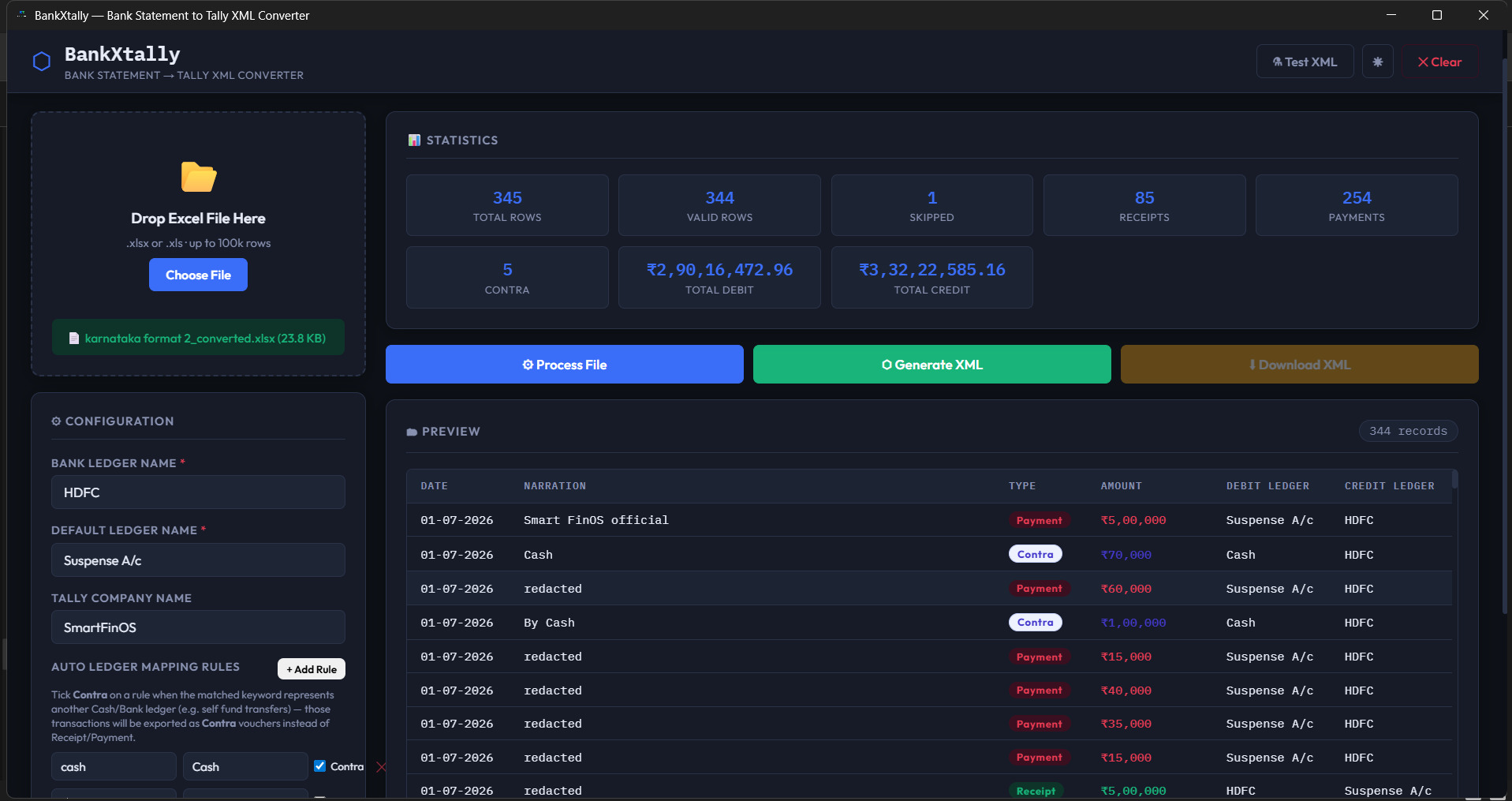Viewport: 1512px width, 801px height.
Task: Click the Total Credit amount card
Action: 932,277
